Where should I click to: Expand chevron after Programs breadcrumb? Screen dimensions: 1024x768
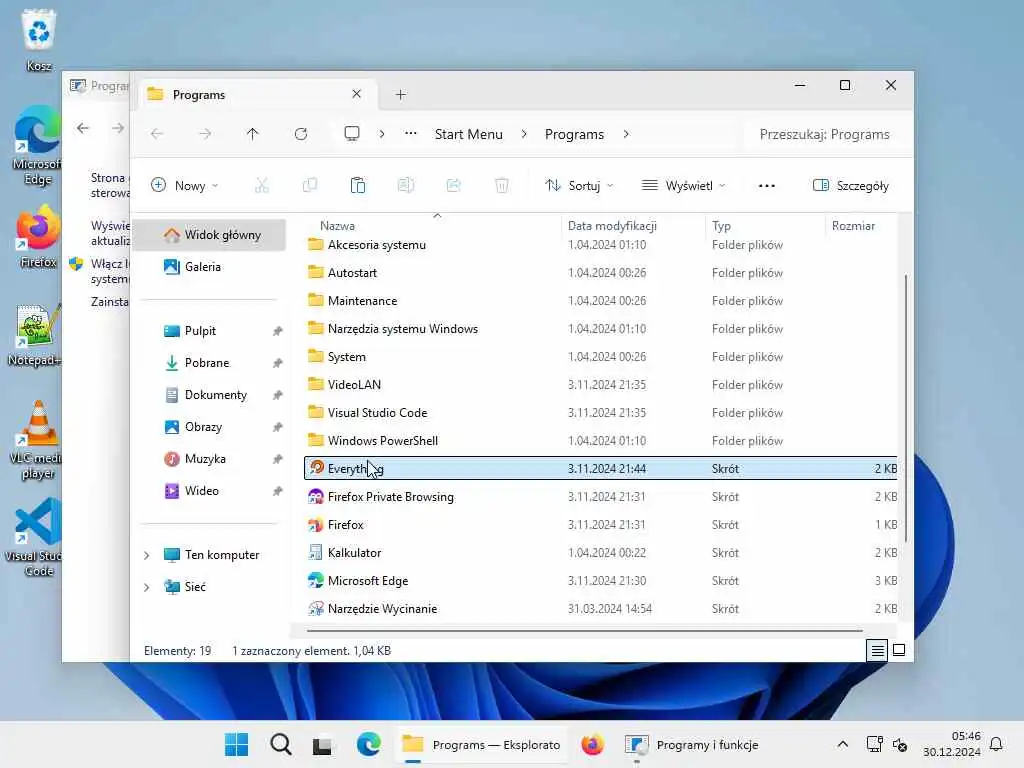click(x=626, y=134)
